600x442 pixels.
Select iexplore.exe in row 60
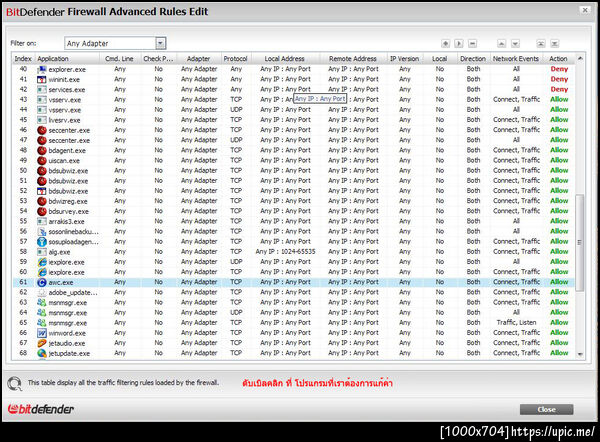coord(66,272)
